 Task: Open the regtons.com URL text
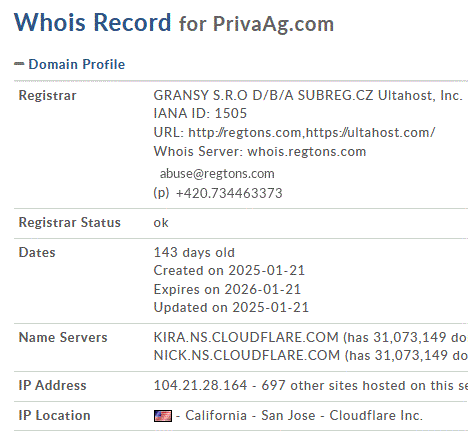click(245, 133)
